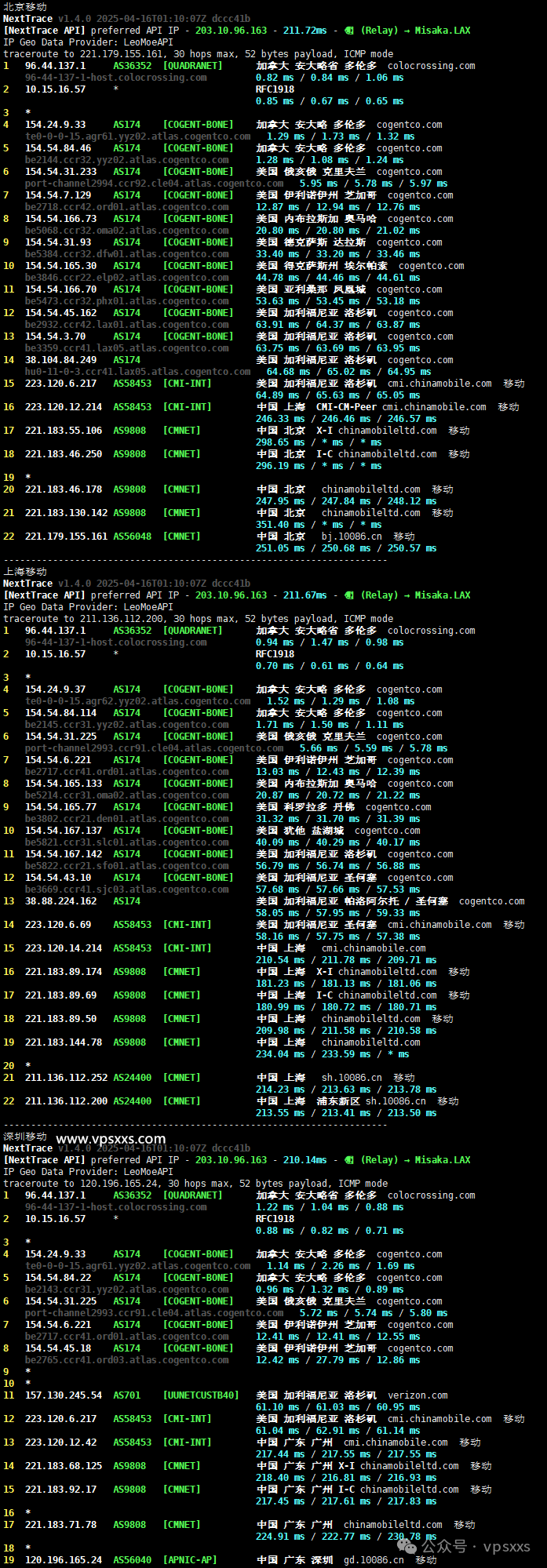Click the WeChat logo icon in the watermark
The width and height of the screenshot is (547, 1568).
point(407,1546)
